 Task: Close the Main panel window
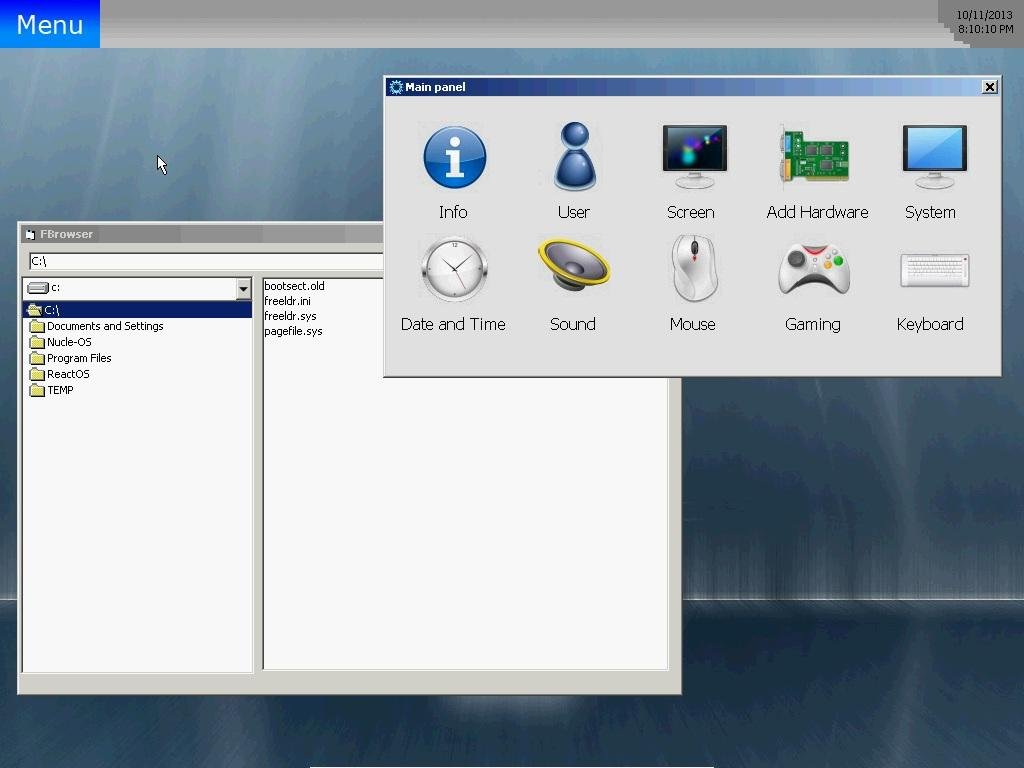click(x=989, y=87)
